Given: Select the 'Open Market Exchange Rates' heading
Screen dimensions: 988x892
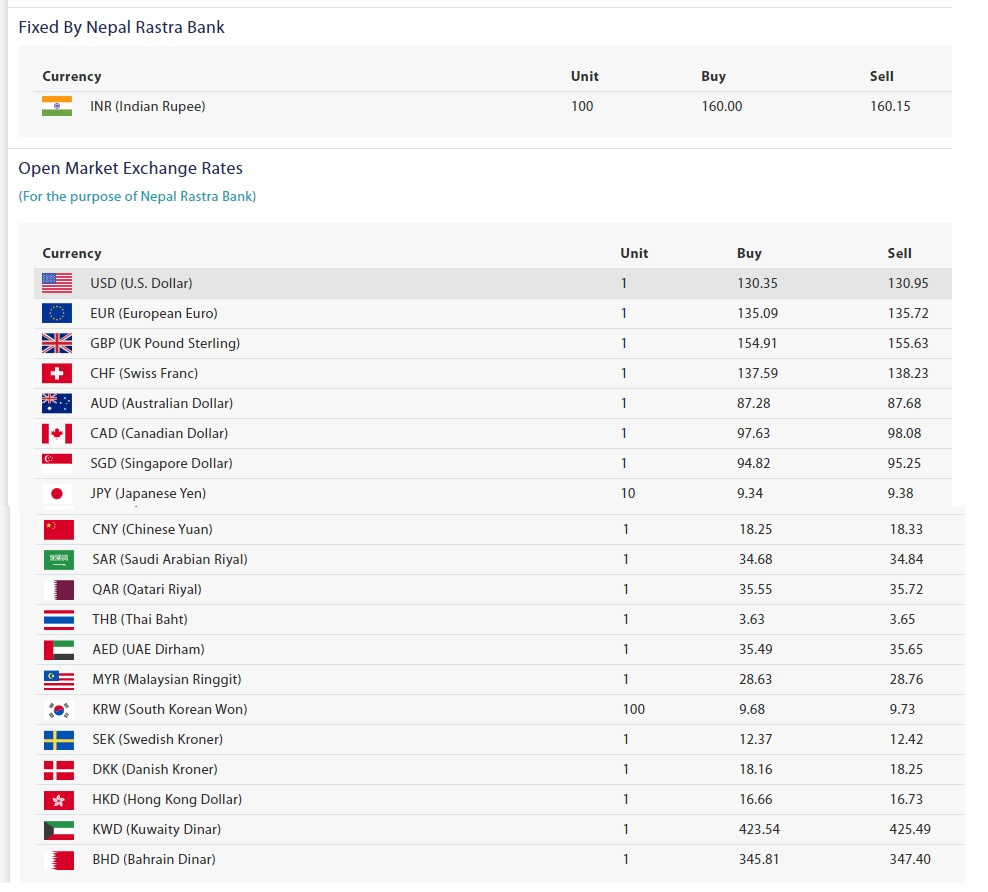Looking at the screenshot, I should point(130,168).
